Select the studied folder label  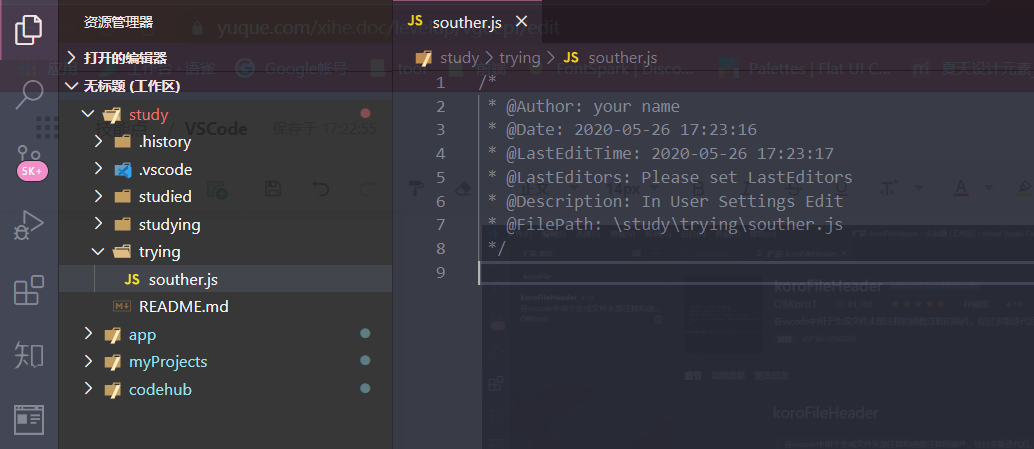pos(165,196)
